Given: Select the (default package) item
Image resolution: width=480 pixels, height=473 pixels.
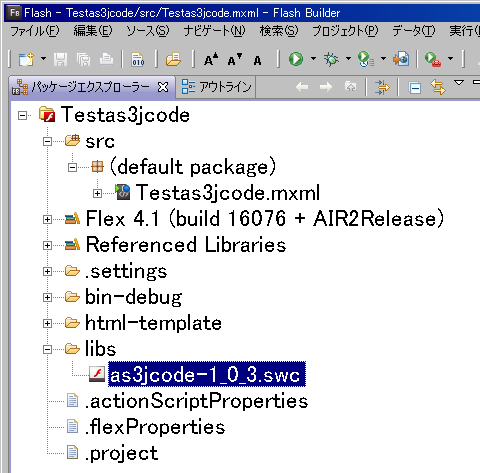Looking at the screenshot, I should pyautogui.click(x=193, y=167).
